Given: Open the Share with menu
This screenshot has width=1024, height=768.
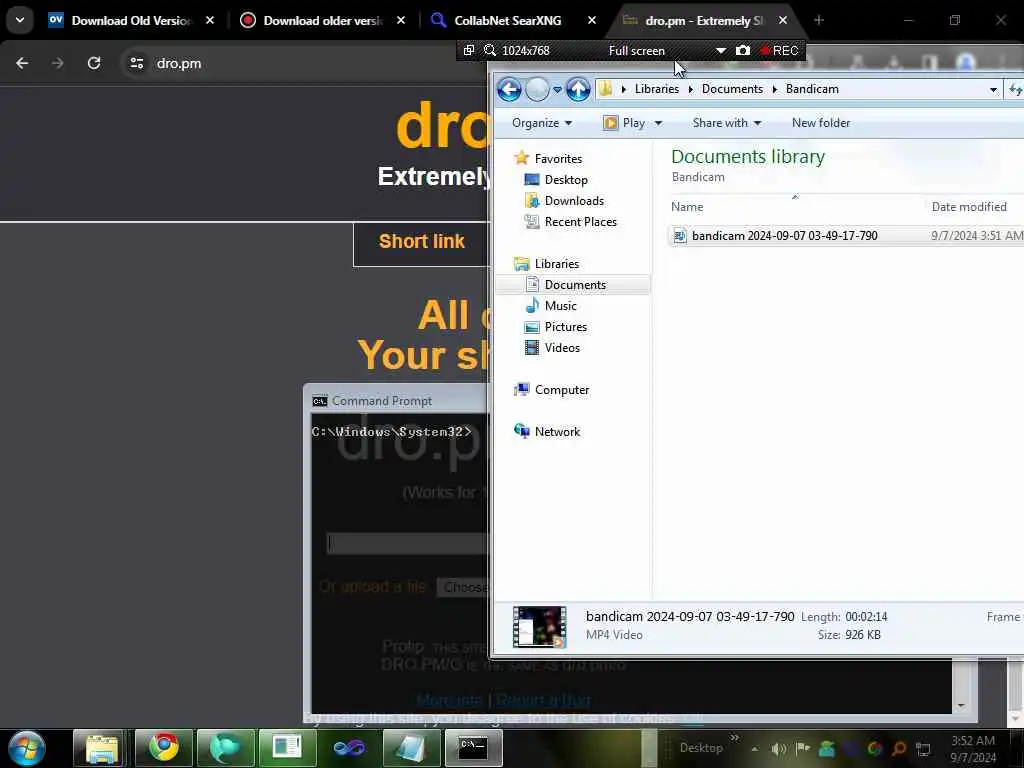Looking at the screenshot, I should pyautogui.click(x=726, y=123).
